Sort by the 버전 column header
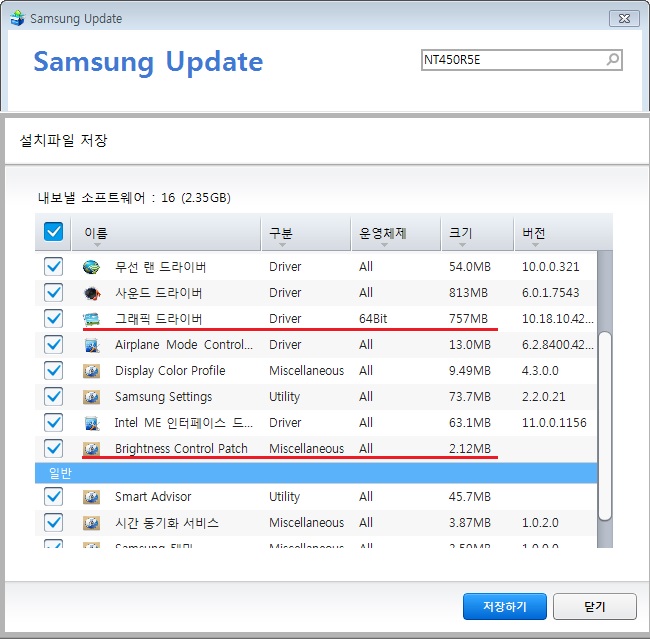Screen dimensions: 650x639 563,233
